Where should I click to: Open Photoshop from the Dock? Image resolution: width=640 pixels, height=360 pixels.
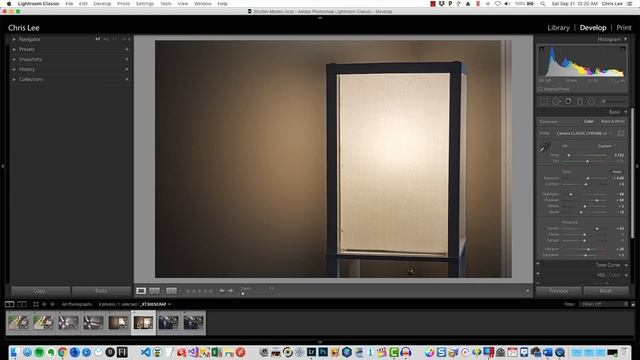[x=323, y=352]
